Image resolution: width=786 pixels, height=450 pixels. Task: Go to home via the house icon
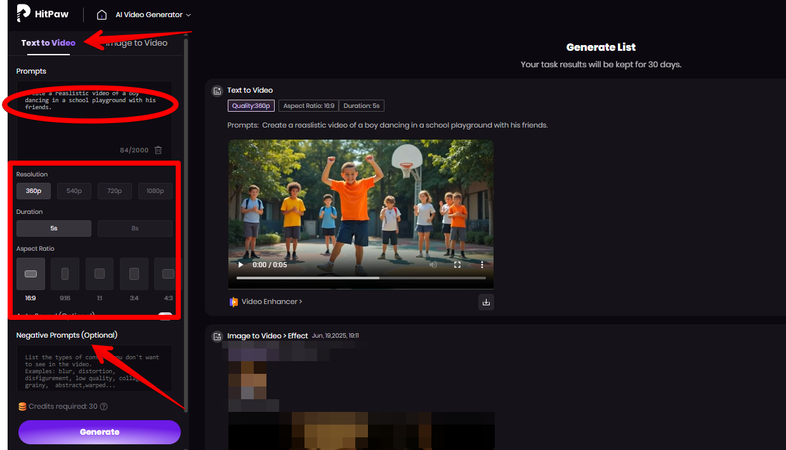point(102,15)
